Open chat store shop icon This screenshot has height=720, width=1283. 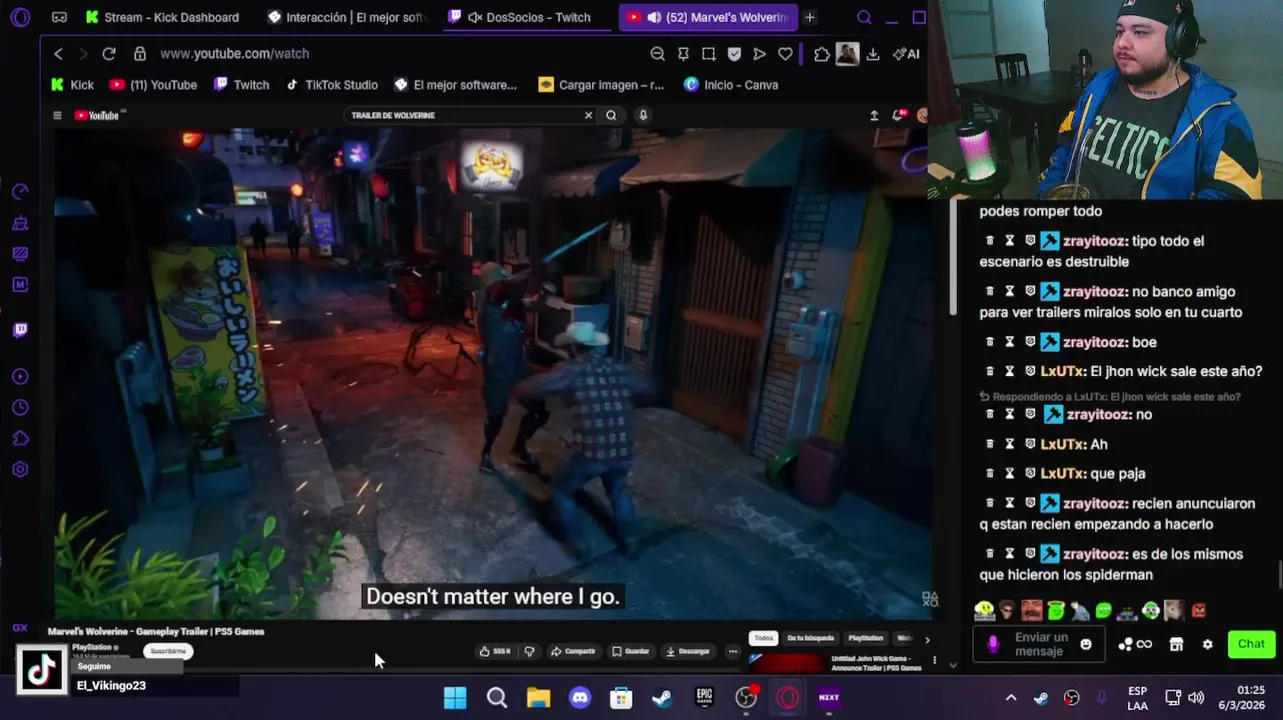[1176, 644]
